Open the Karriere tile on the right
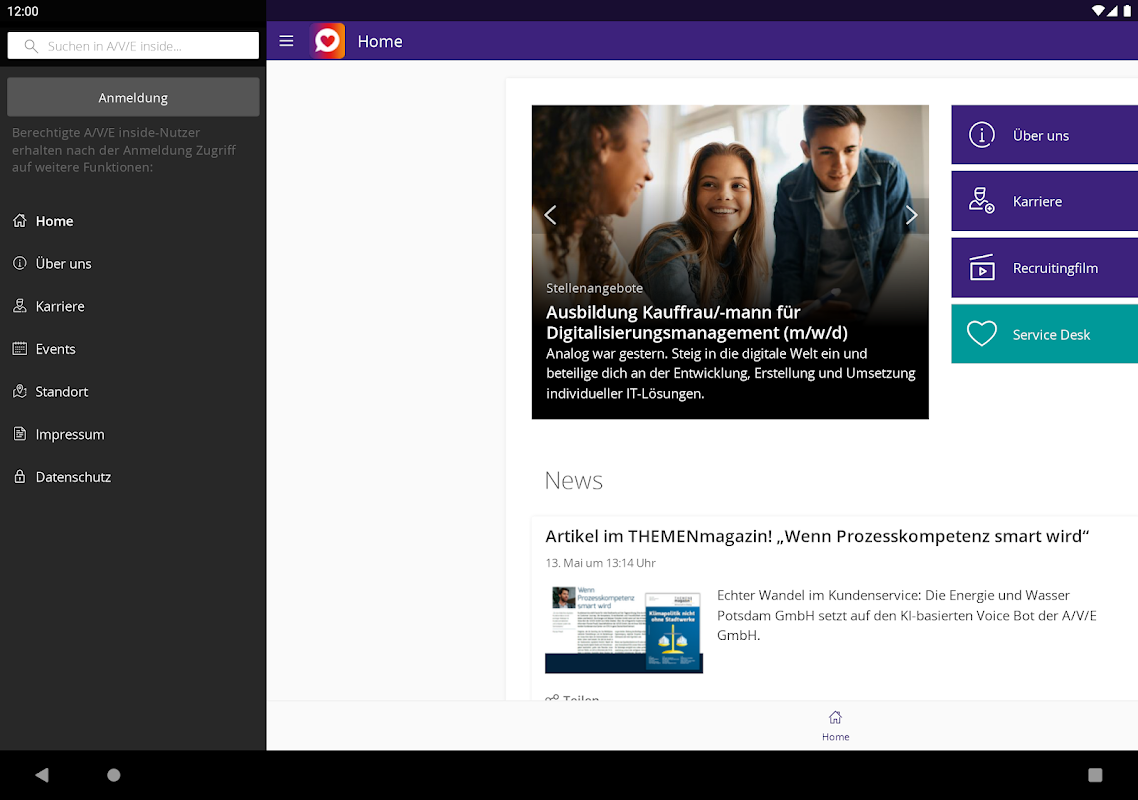 1044,201
